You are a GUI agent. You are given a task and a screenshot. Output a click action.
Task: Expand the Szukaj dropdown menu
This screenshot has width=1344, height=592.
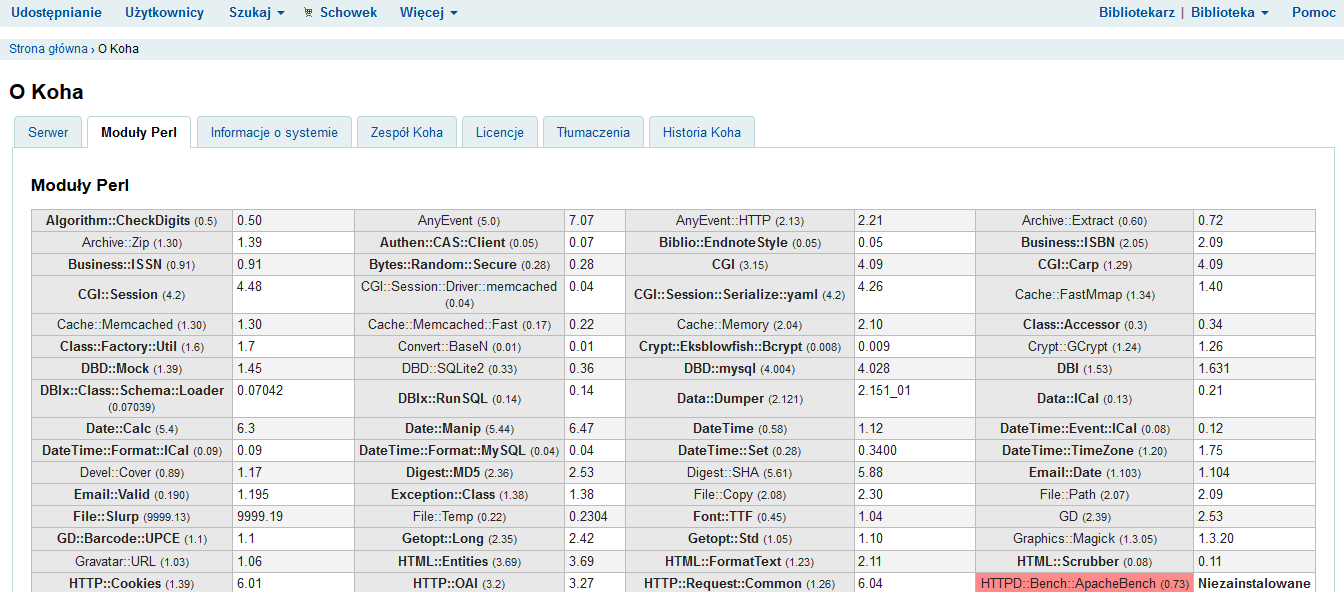pyautogui.click(x=256, y=13)
